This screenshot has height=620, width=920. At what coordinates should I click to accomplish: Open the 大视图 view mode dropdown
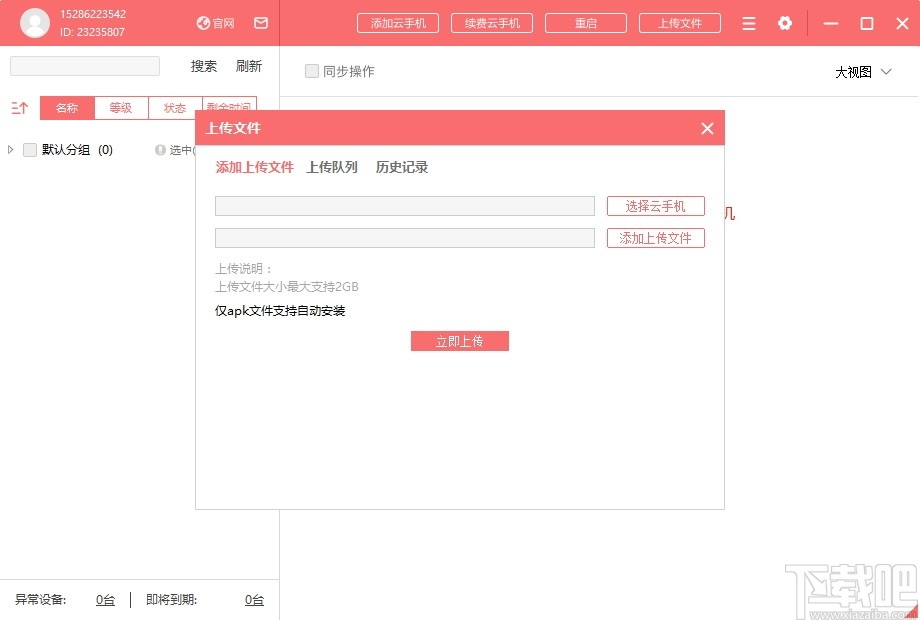coord(862,71)
